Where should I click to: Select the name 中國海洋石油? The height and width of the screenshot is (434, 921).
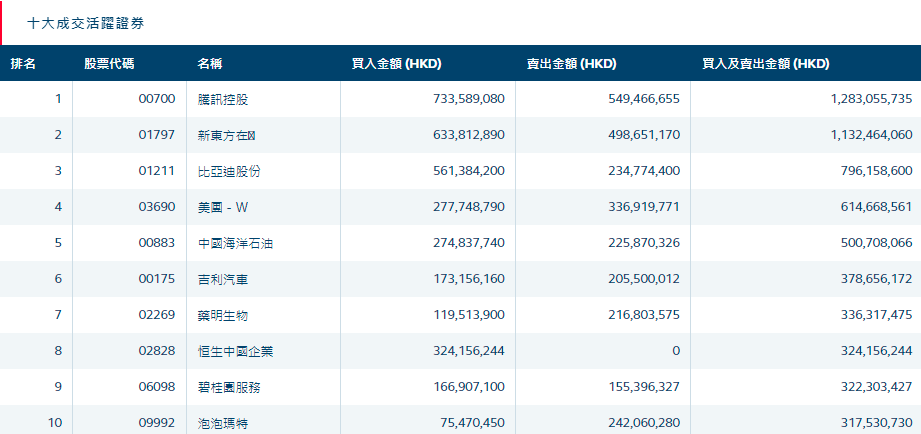click(236, 243)
